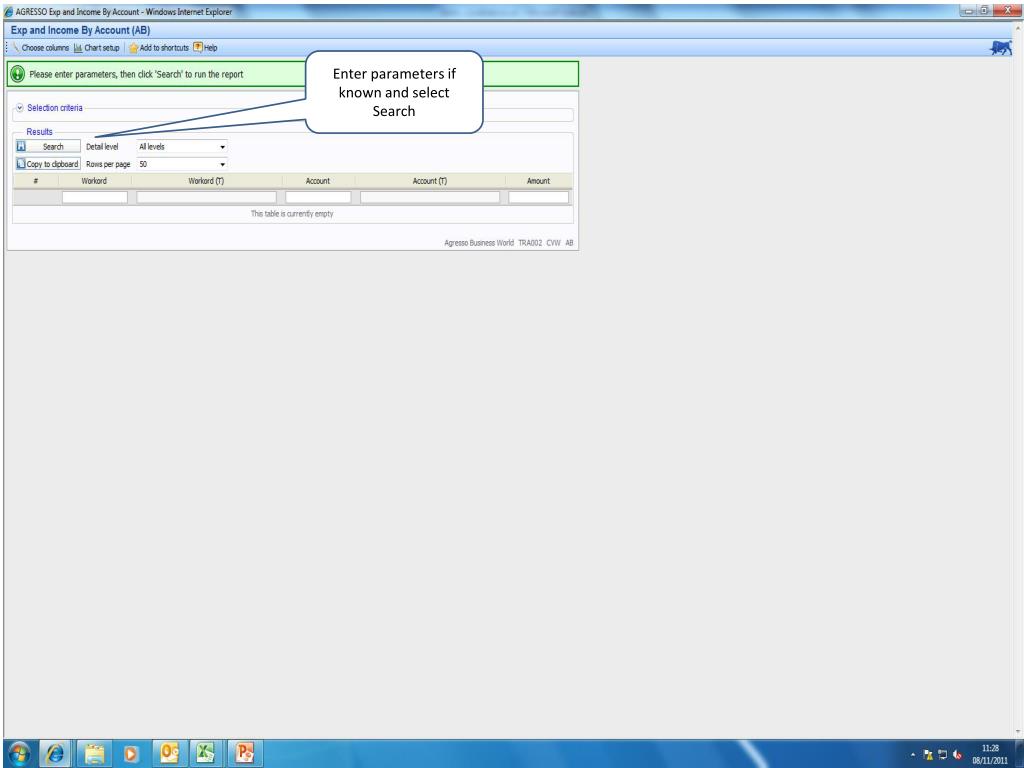Sort by Amount column header

point(539,181)
